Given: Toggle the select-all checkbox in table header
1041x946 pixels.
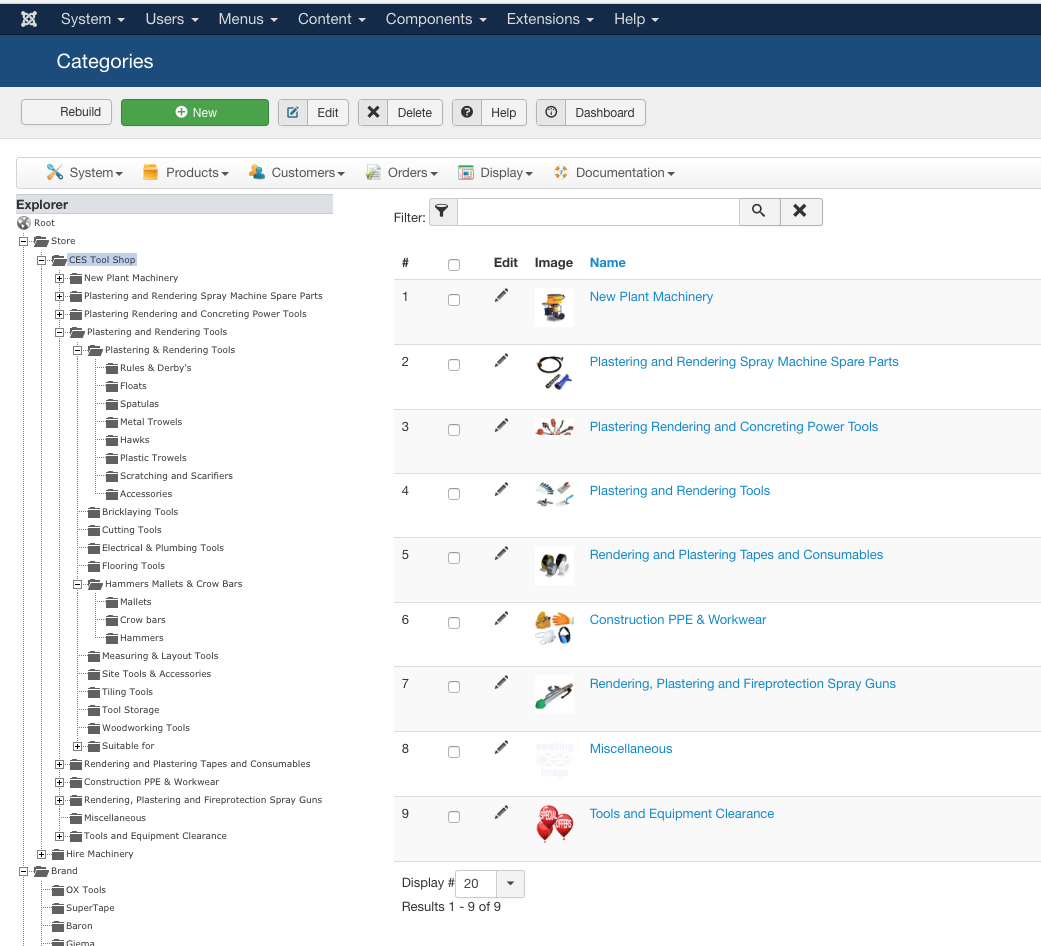Looking at the screenshot, I should click(x=454, y=265).
